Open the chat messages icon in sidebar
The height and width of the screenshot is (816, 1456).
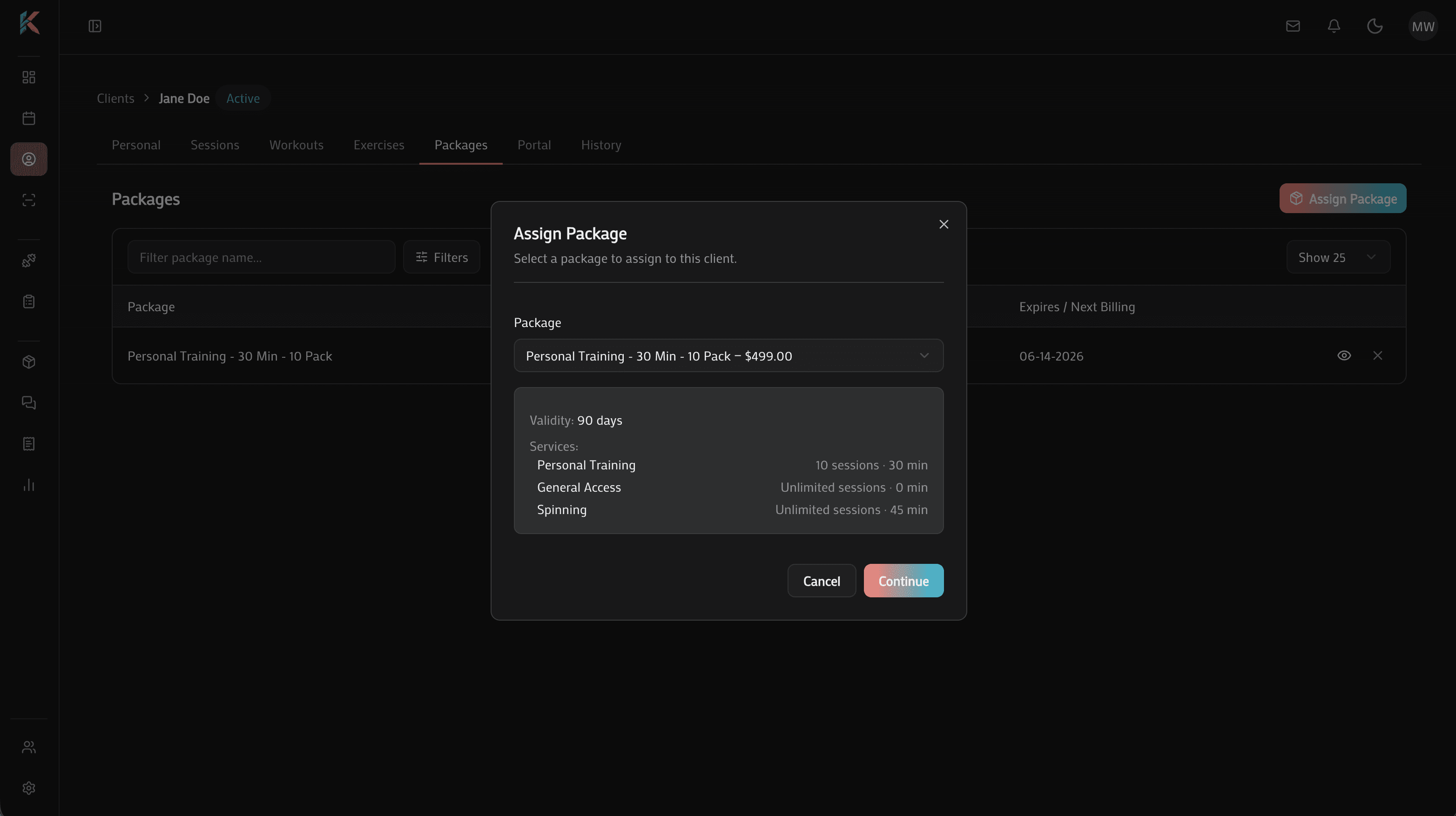[29, 403]
